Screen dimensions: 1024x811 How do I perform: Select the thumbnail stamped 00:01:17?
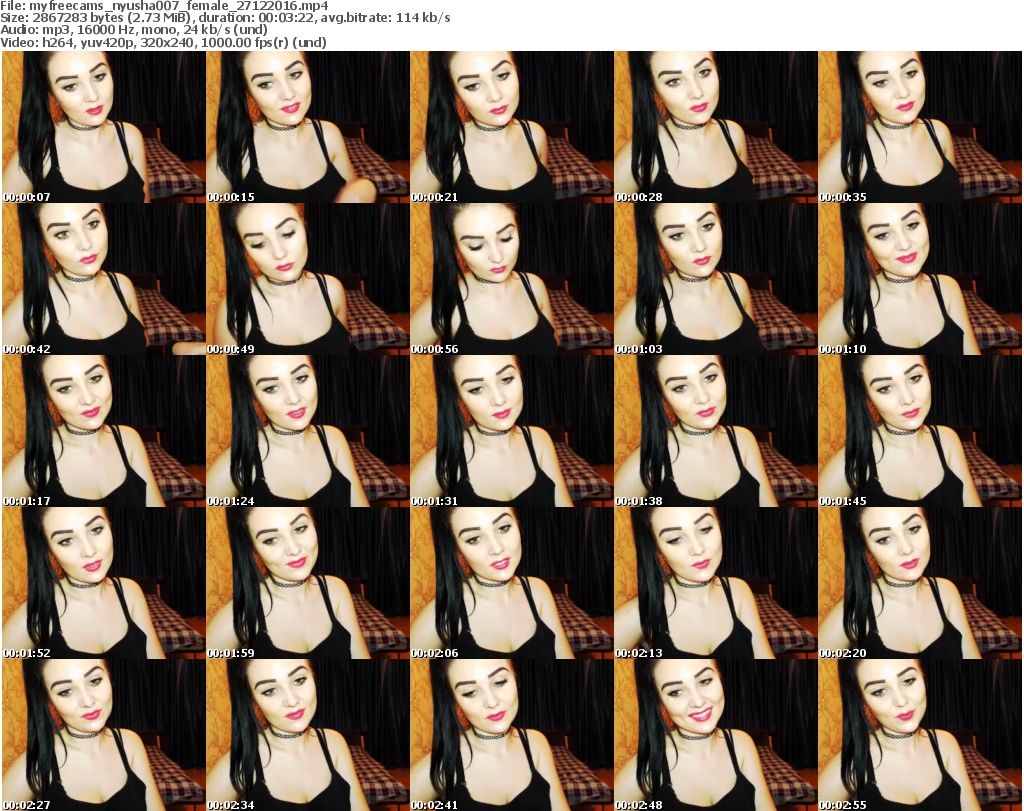coord(104,431)
